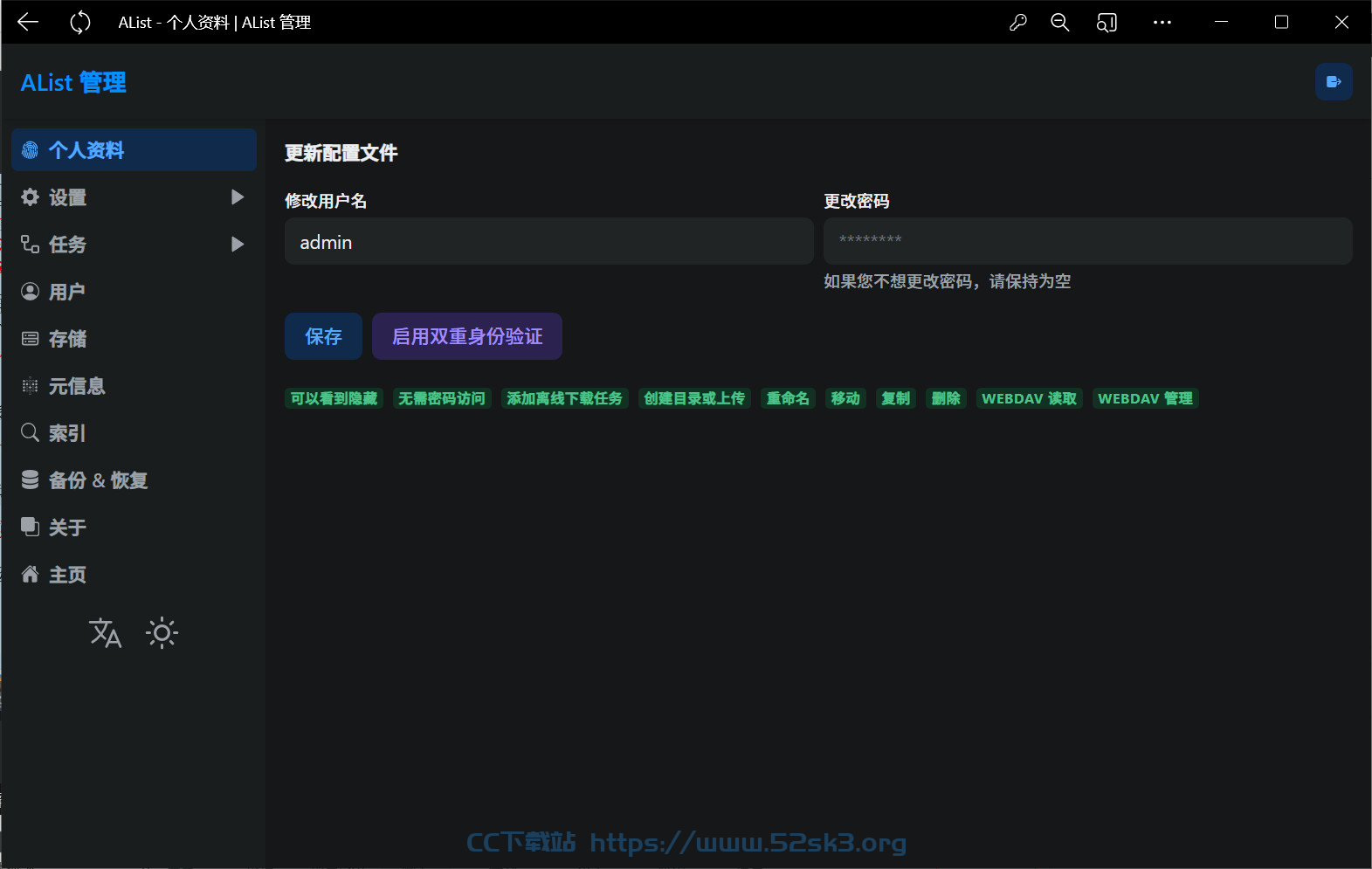Expand the 设置 submenu arrow
Viewport: 1372px width, 869px height.
tap(237, 197)
